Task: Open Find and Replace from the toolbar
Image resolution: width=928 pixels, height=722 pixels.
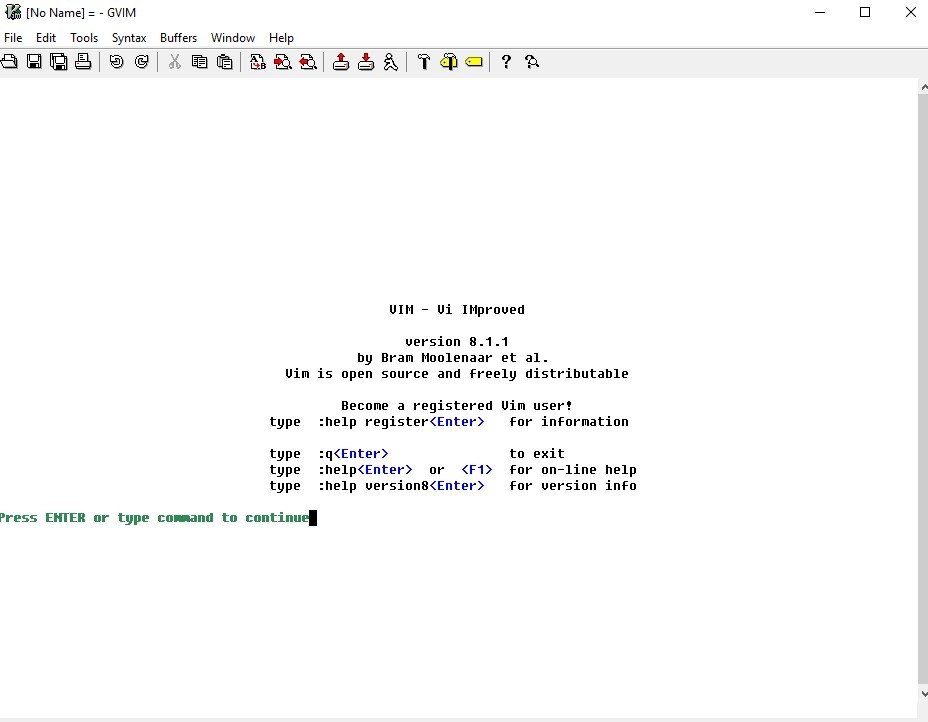Action: point(257,62)
